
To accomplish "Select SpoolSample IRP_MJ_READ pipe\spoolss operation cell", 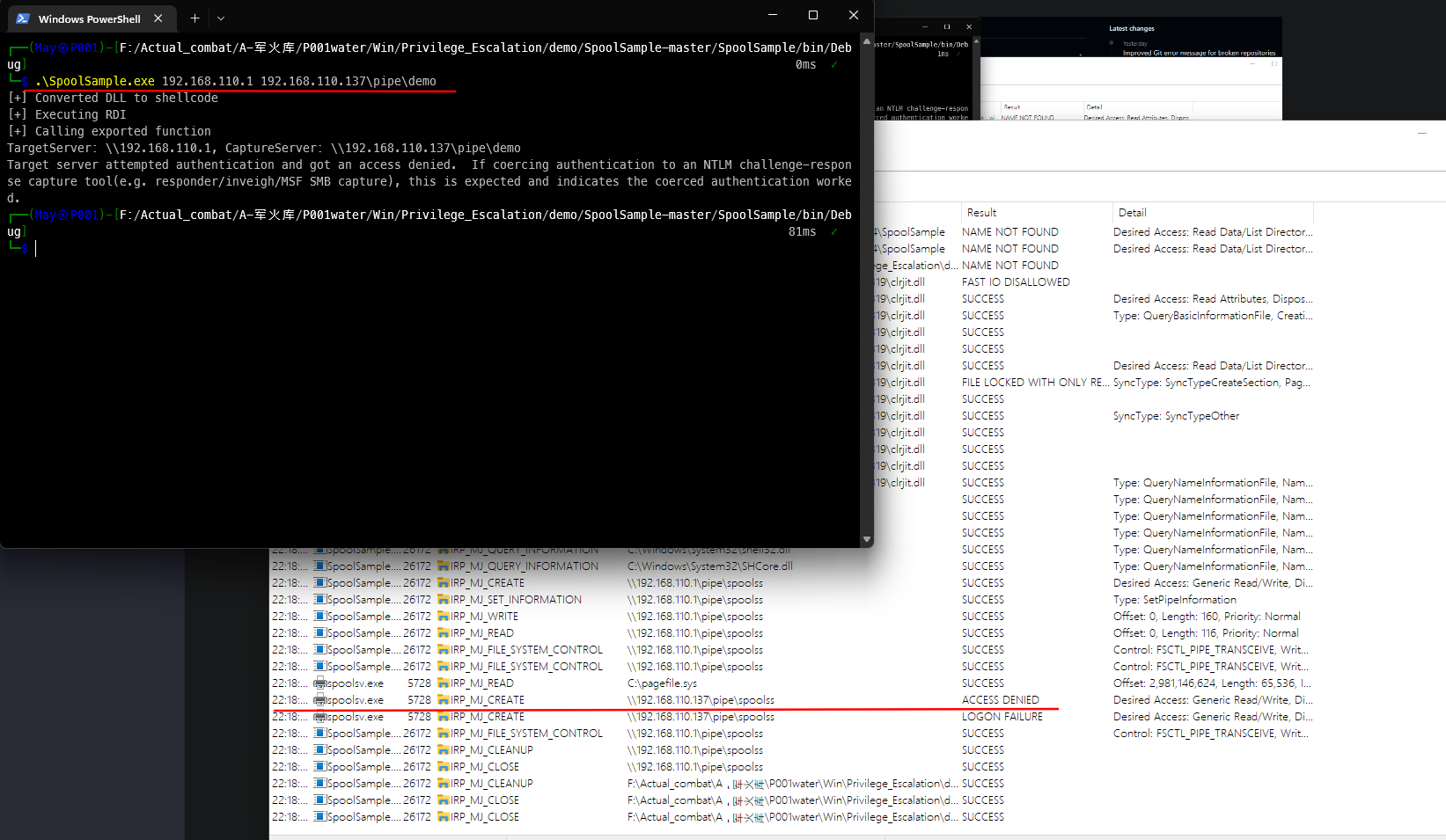I will coord(482,633).
